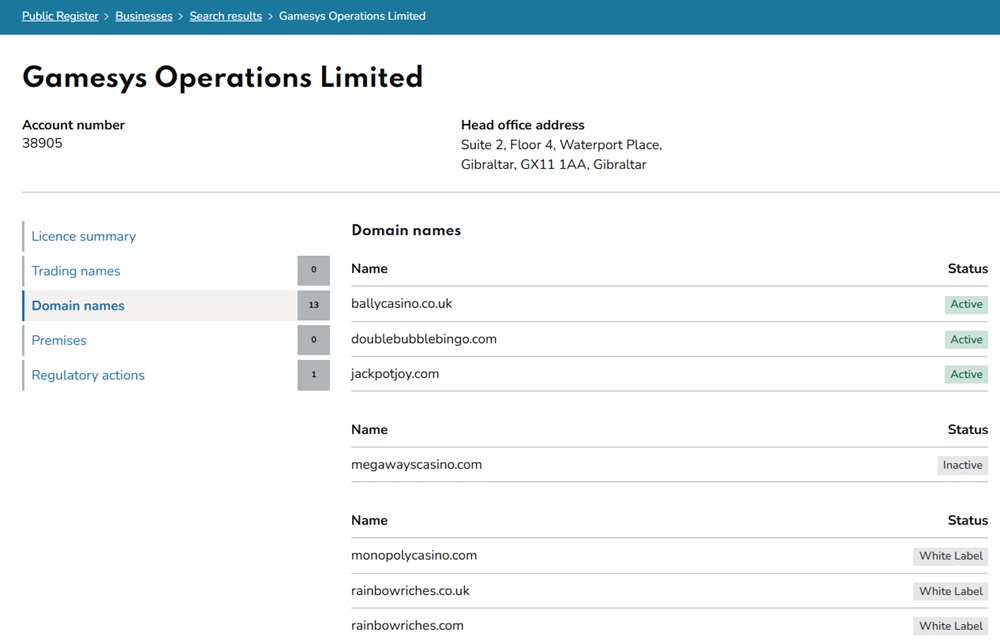Select monopolycasino.com domain text
The width and height of the screenshot is (1000, 640).
click(x=414, y=555)
